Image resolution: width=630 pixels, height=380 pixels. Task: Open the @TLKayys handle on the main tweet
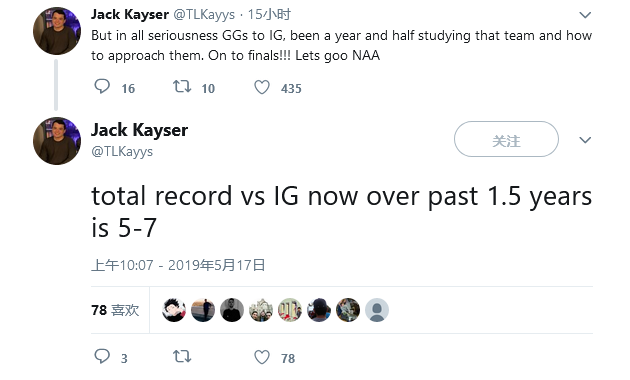122,151
